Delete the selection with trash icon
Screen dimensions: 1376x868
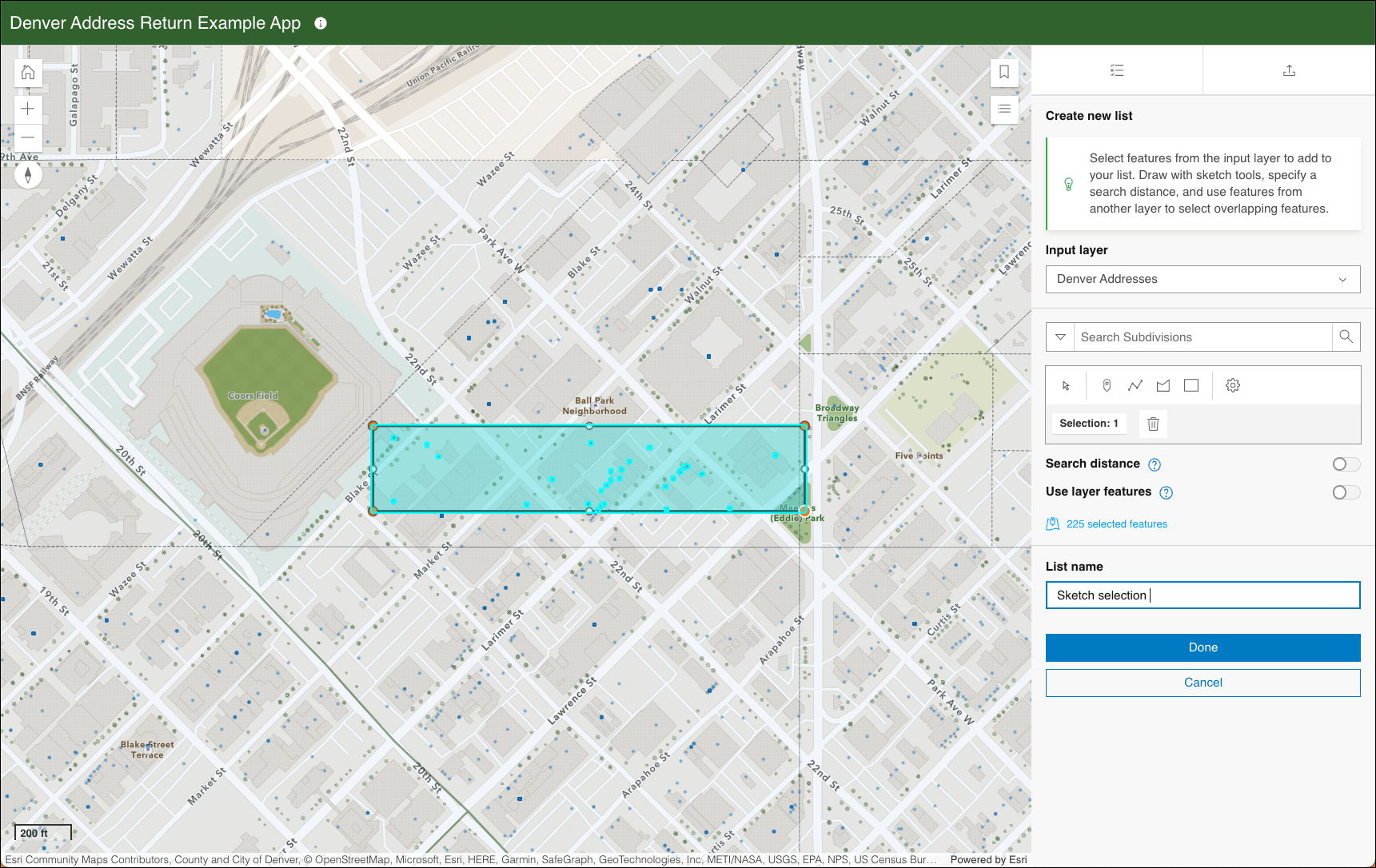(x=1153, y=424)
